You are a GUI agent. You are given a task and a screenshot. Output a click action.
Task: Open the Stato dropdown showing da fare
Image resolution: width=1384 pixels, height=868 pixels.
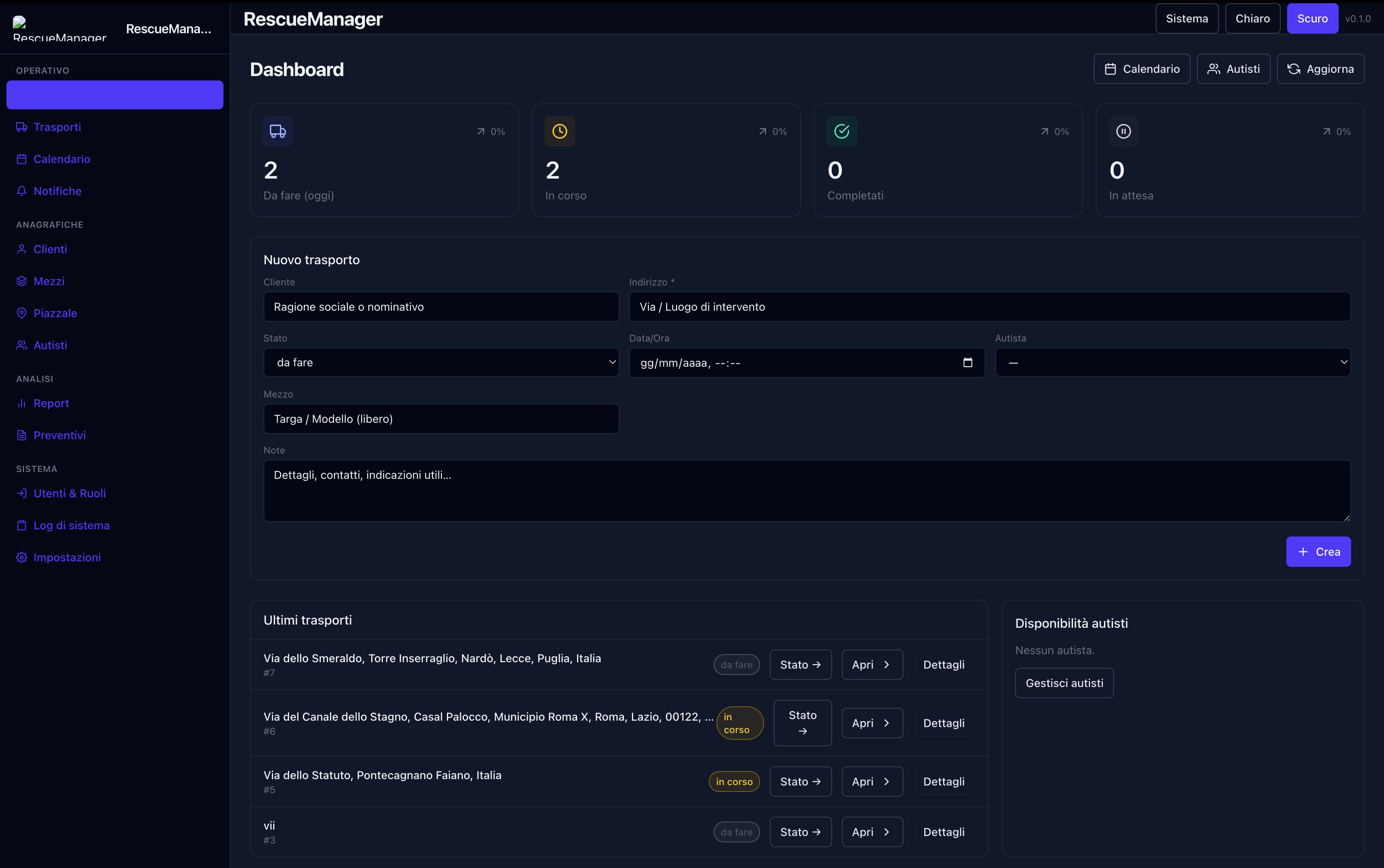[441, 363]
